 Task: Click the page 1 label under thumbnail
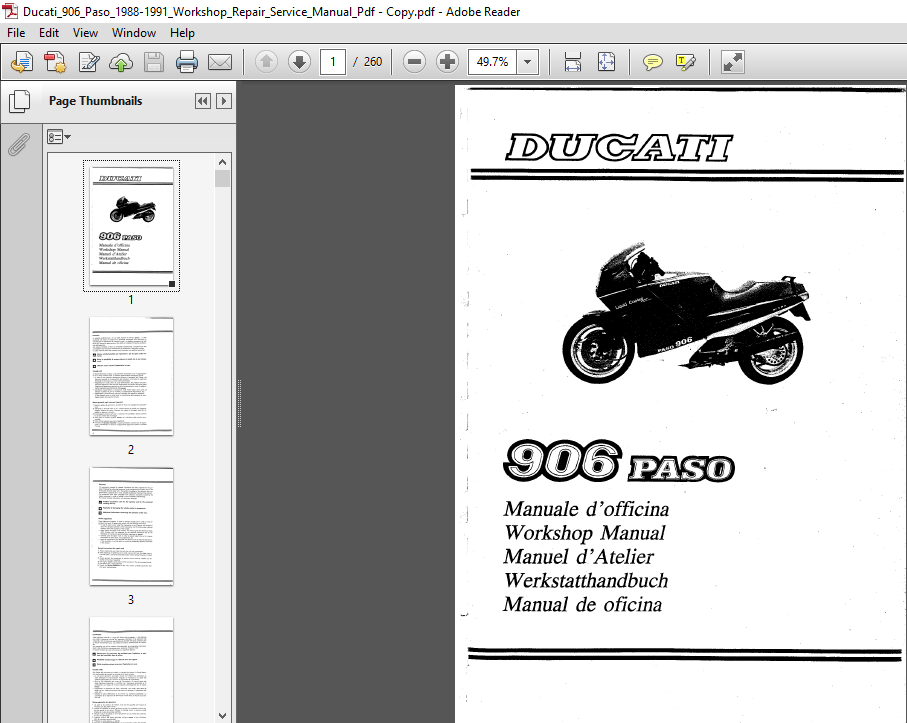131,300
